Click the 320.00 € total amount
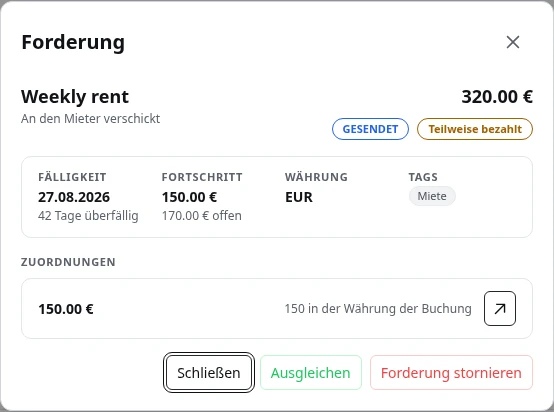Image resolution: width=554 pixels, height=412 pixels. [497, 96]
